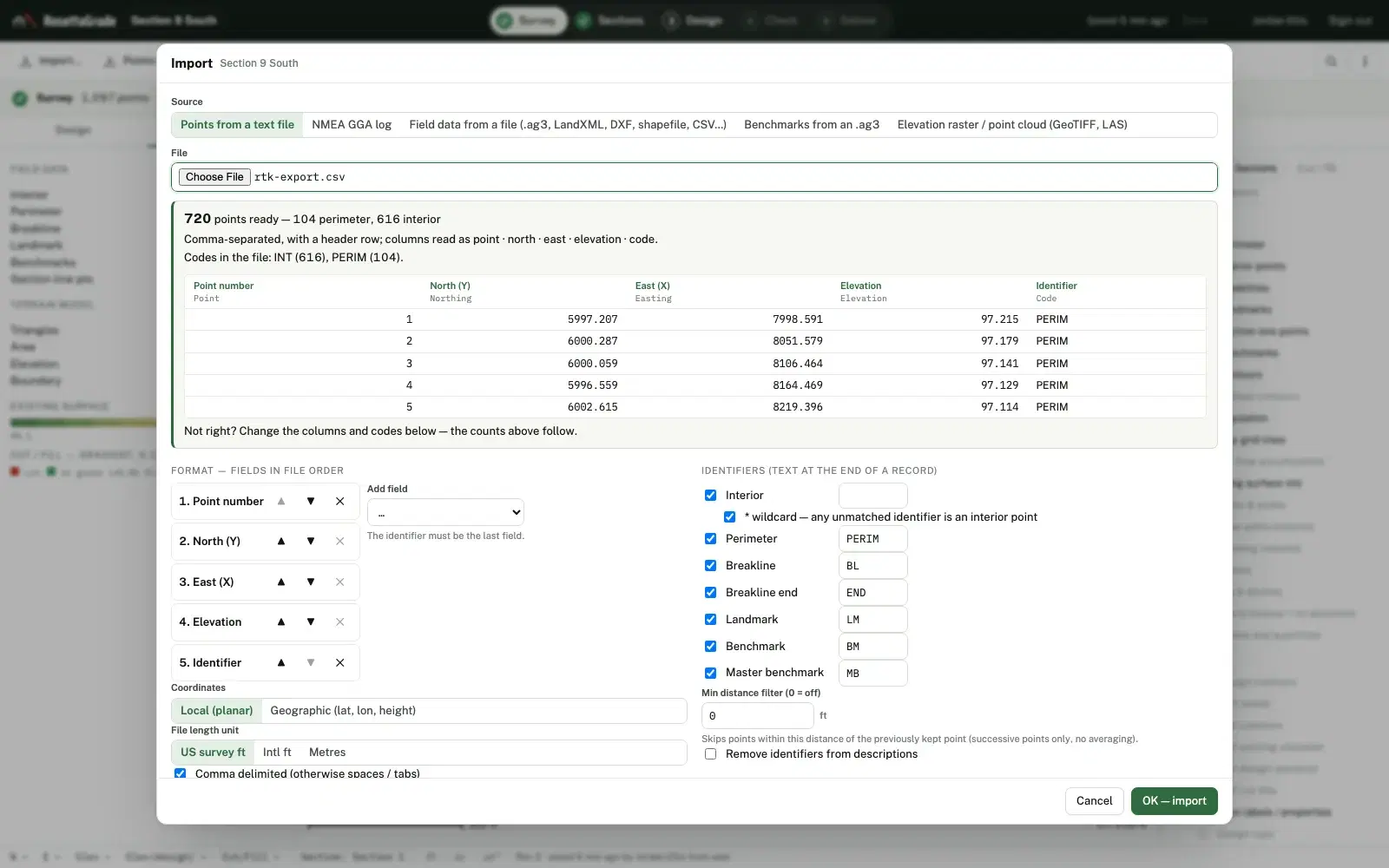Select Elevation raster / point cloud source
Image resolution: width=1389 pixels, height=868 pixels.
[1012, 125]
